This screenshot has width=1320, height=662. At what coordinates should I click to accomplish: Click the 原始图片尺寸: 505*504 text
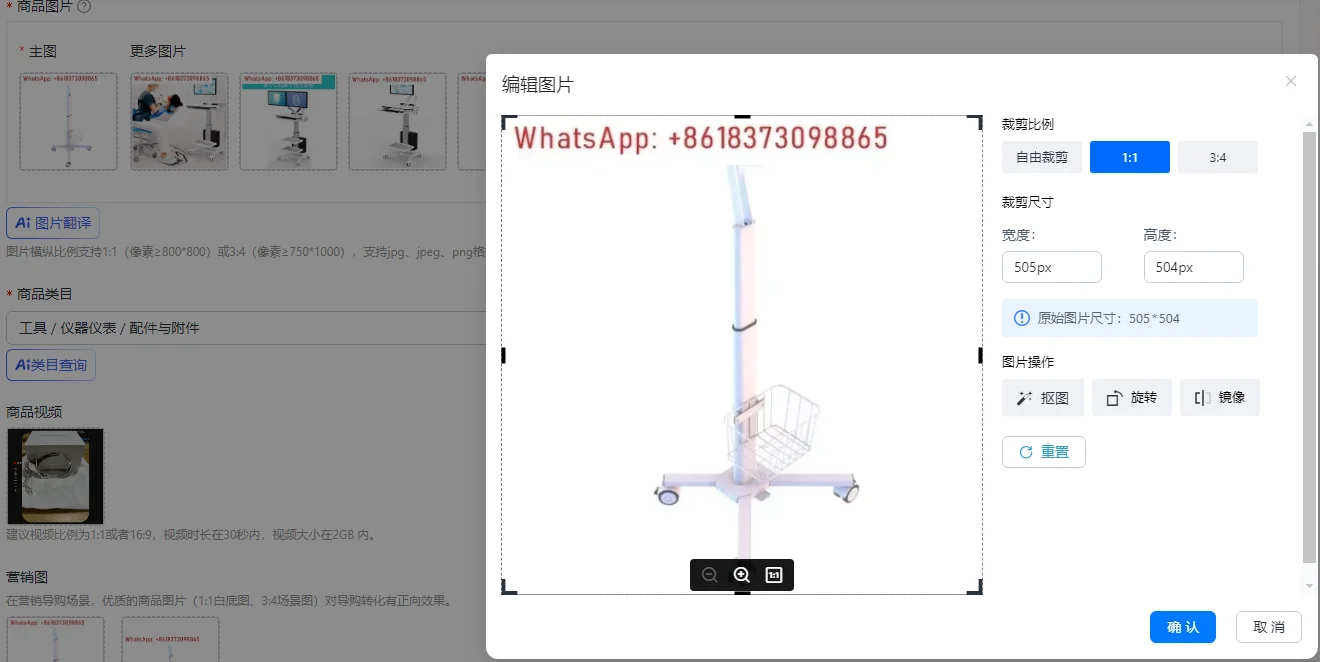coord(1109,318)
